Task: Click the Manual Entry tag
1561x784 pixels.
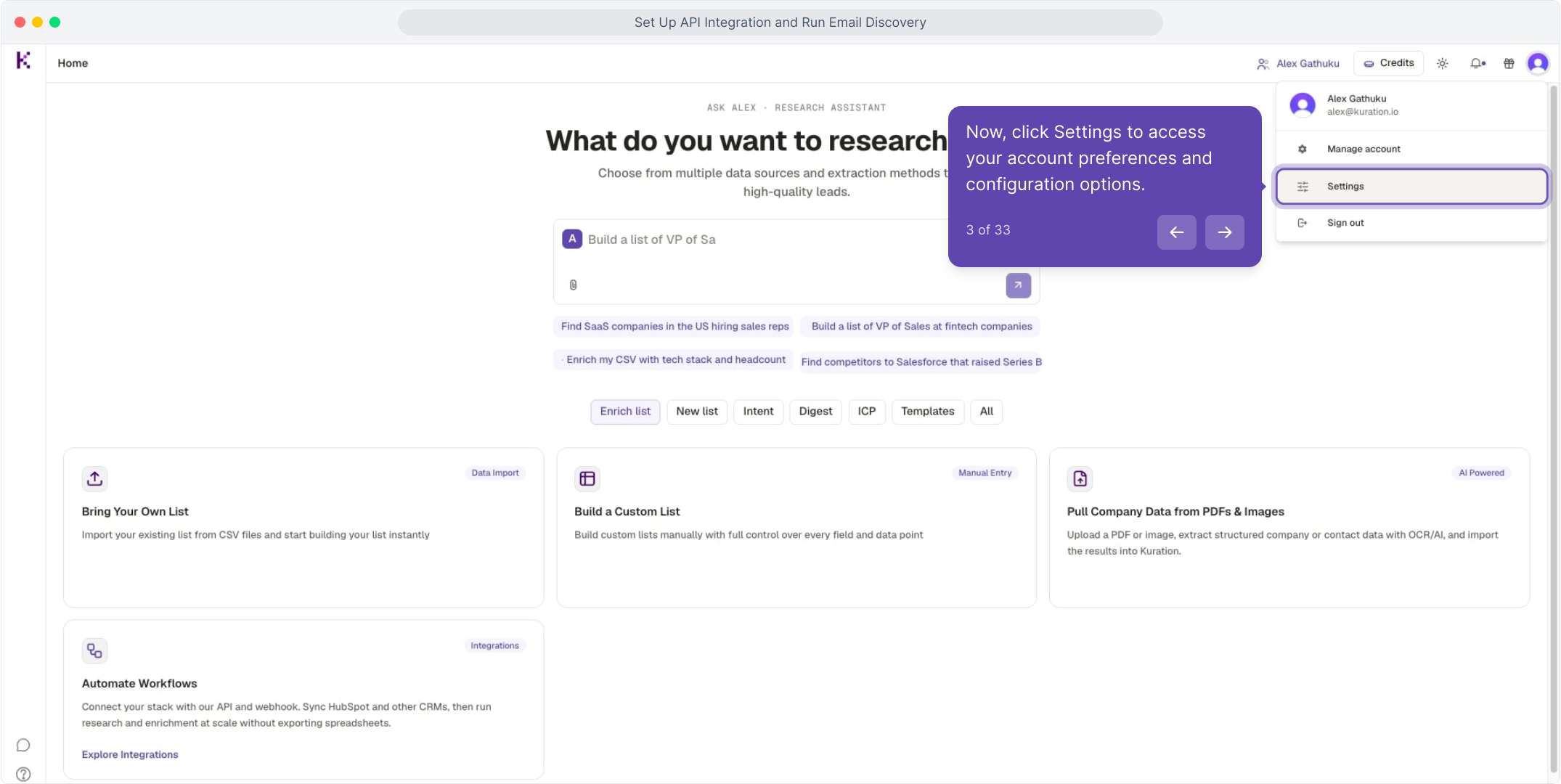Action: tap(985, 473)
